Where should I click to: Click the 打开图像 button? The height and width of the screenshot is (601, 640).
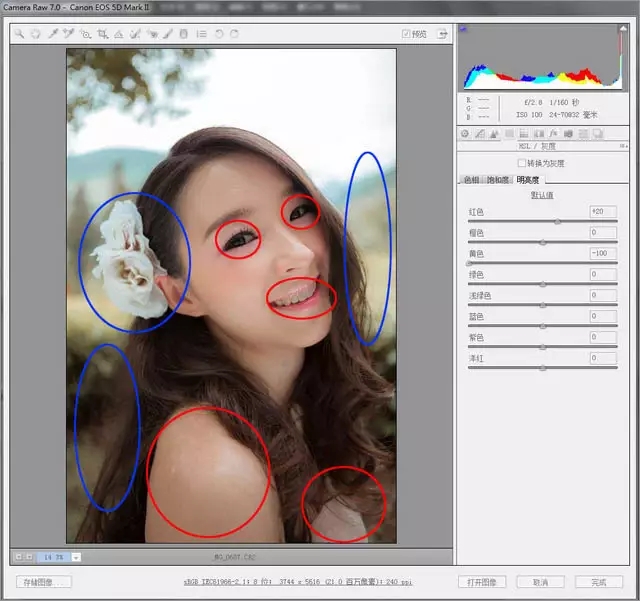[x=483, y=581]
